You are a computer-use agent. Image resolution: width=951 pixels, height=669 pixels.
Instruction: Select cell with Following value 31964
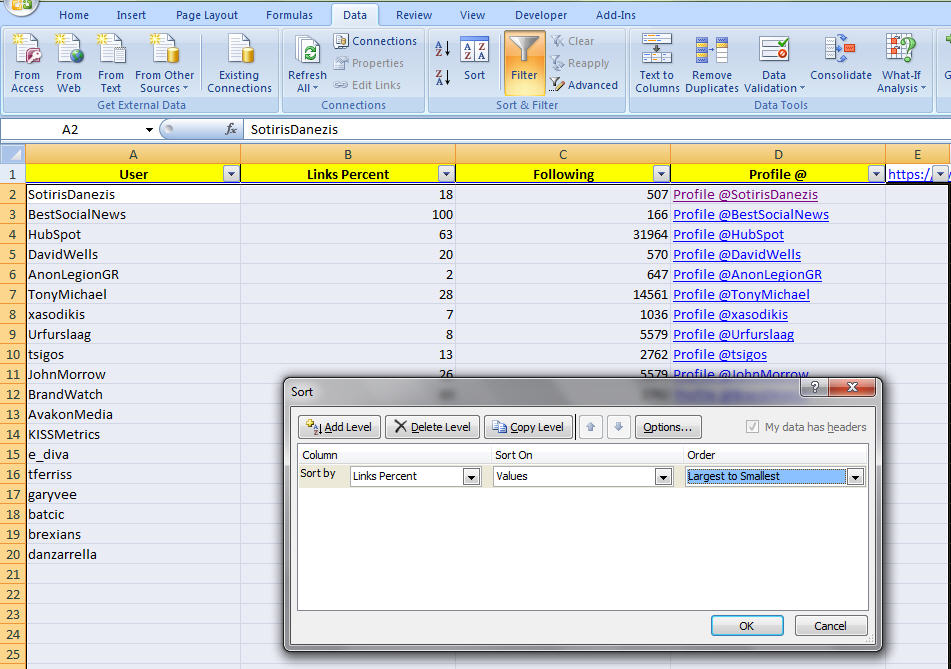coord(563,235)
